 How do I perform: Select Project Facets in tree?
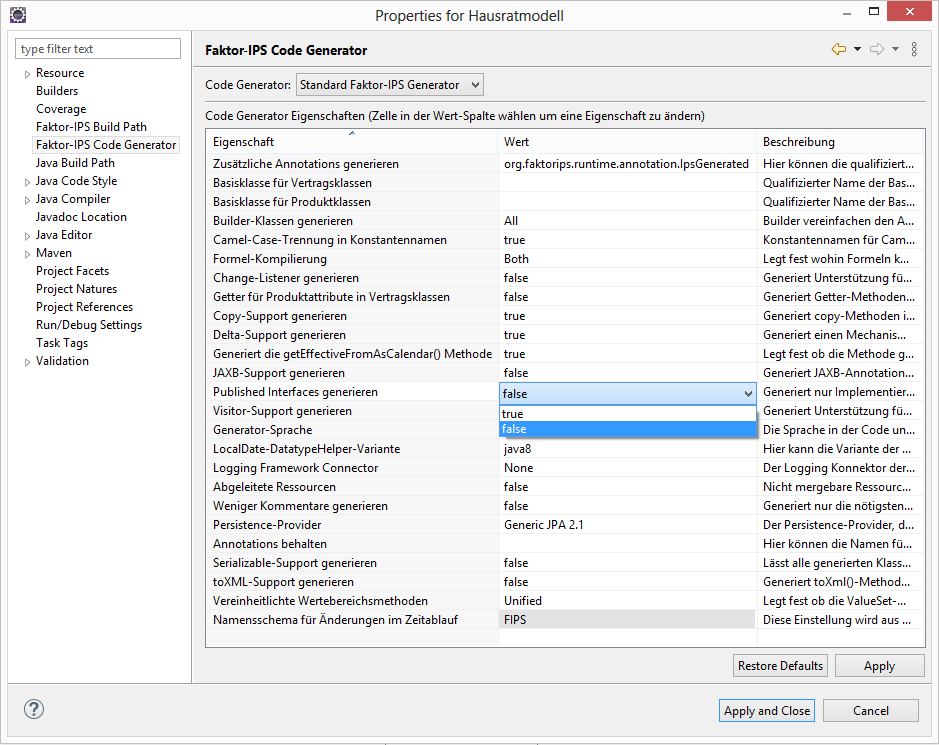coord(72,271)
